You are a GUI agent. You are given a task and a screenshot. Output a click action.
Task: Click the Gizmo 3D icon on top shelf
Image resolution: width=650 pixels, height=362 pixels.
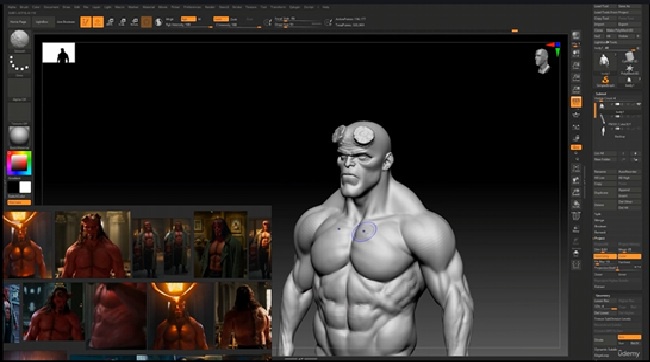tap(146, 22)
